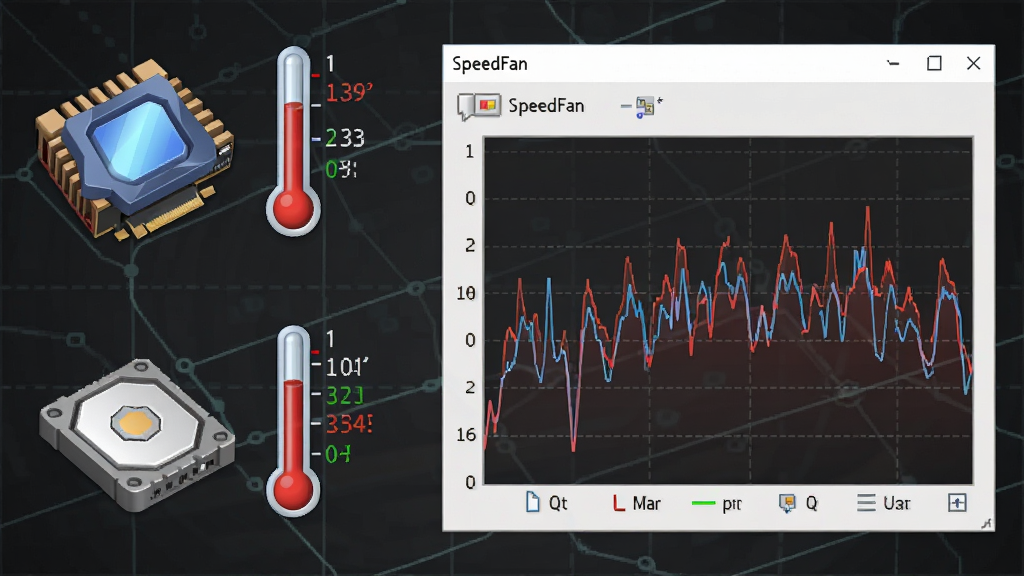Click the SpeedFan window title text
The image size is (1024, 576).
coord(490,64)
